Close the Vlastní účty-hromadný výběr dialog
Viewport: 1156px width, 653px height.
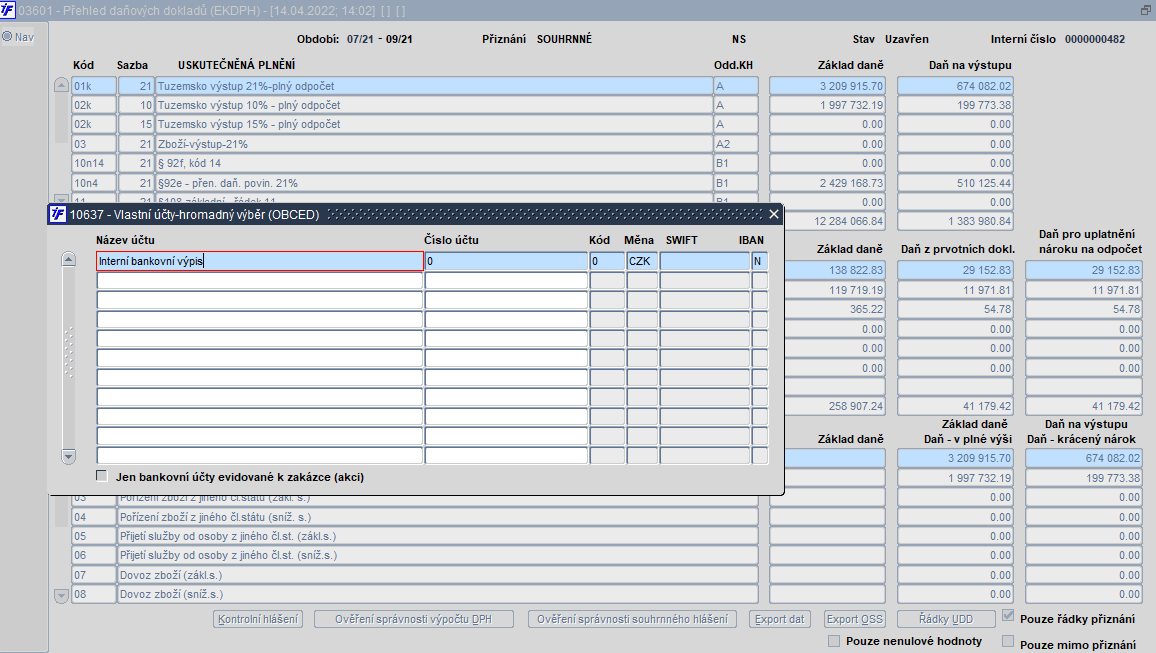[x=773, y=214]
